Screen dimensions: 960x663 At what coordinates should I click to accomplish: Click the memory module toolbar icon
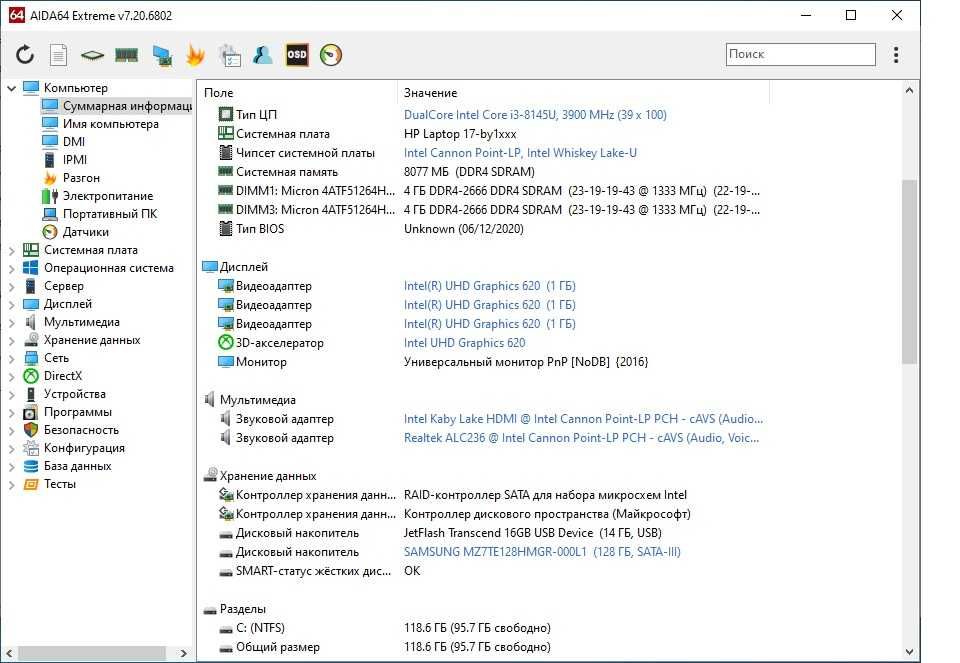(x=126, y=55)
